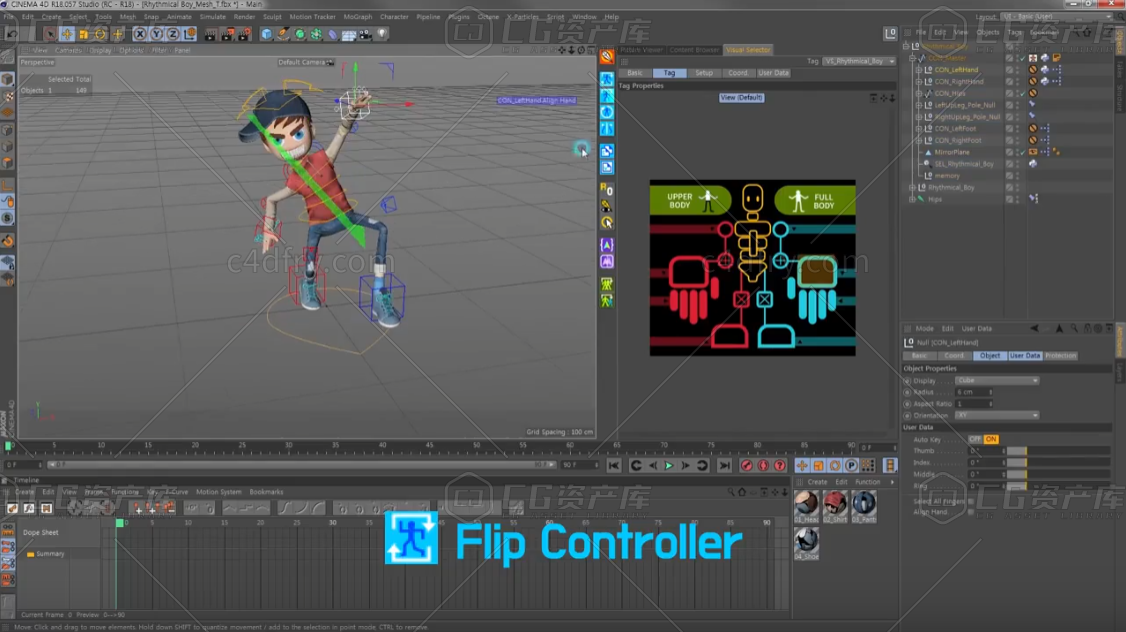Screen dimensions: 1126x632
Task: Activate the Rotate tool in top toolbar
Action: click(101, 34)
